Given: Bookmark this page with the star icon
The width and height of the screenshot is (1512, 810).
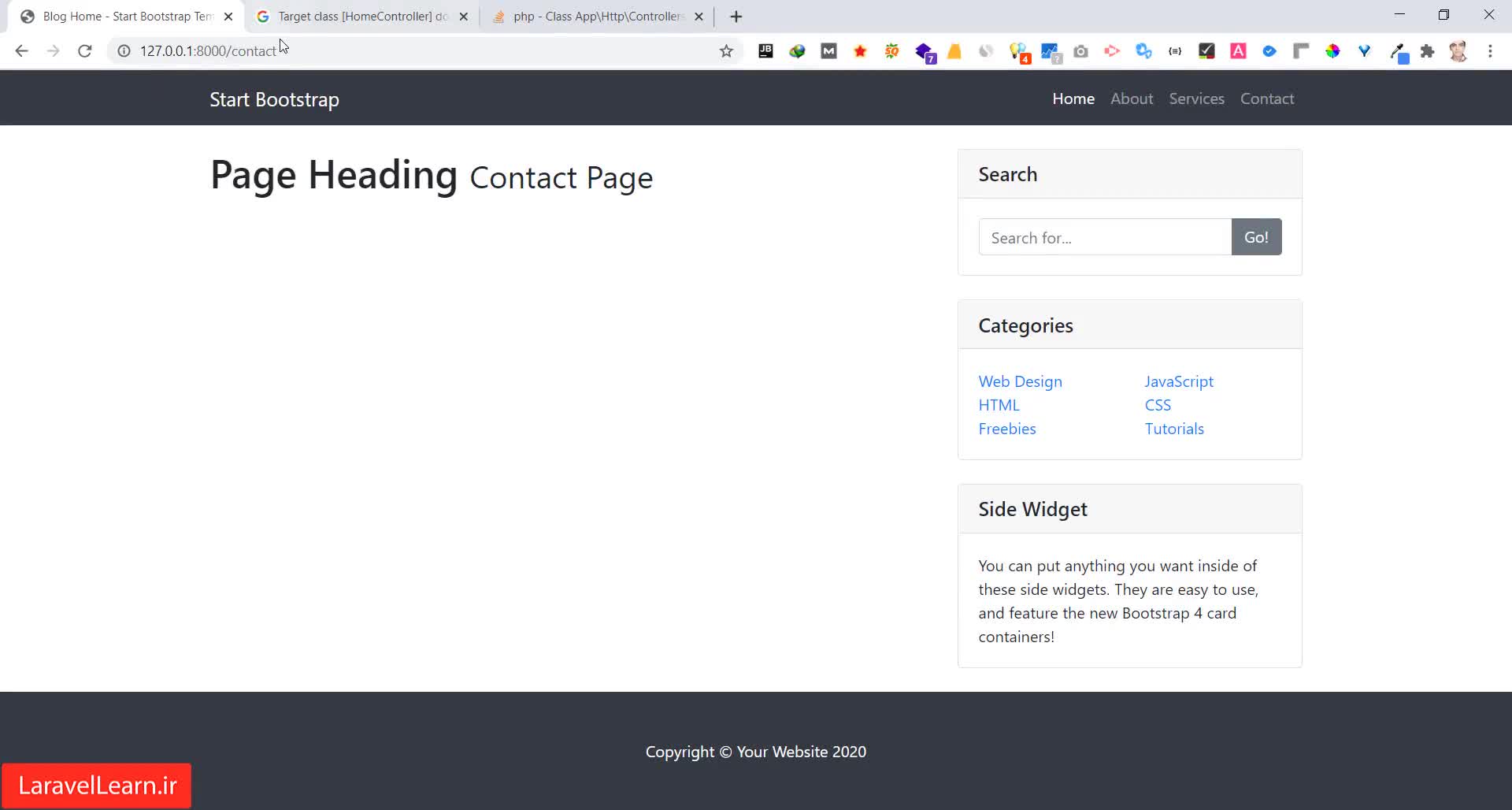Looking at the screenshot, I should [x=726, y=51].
